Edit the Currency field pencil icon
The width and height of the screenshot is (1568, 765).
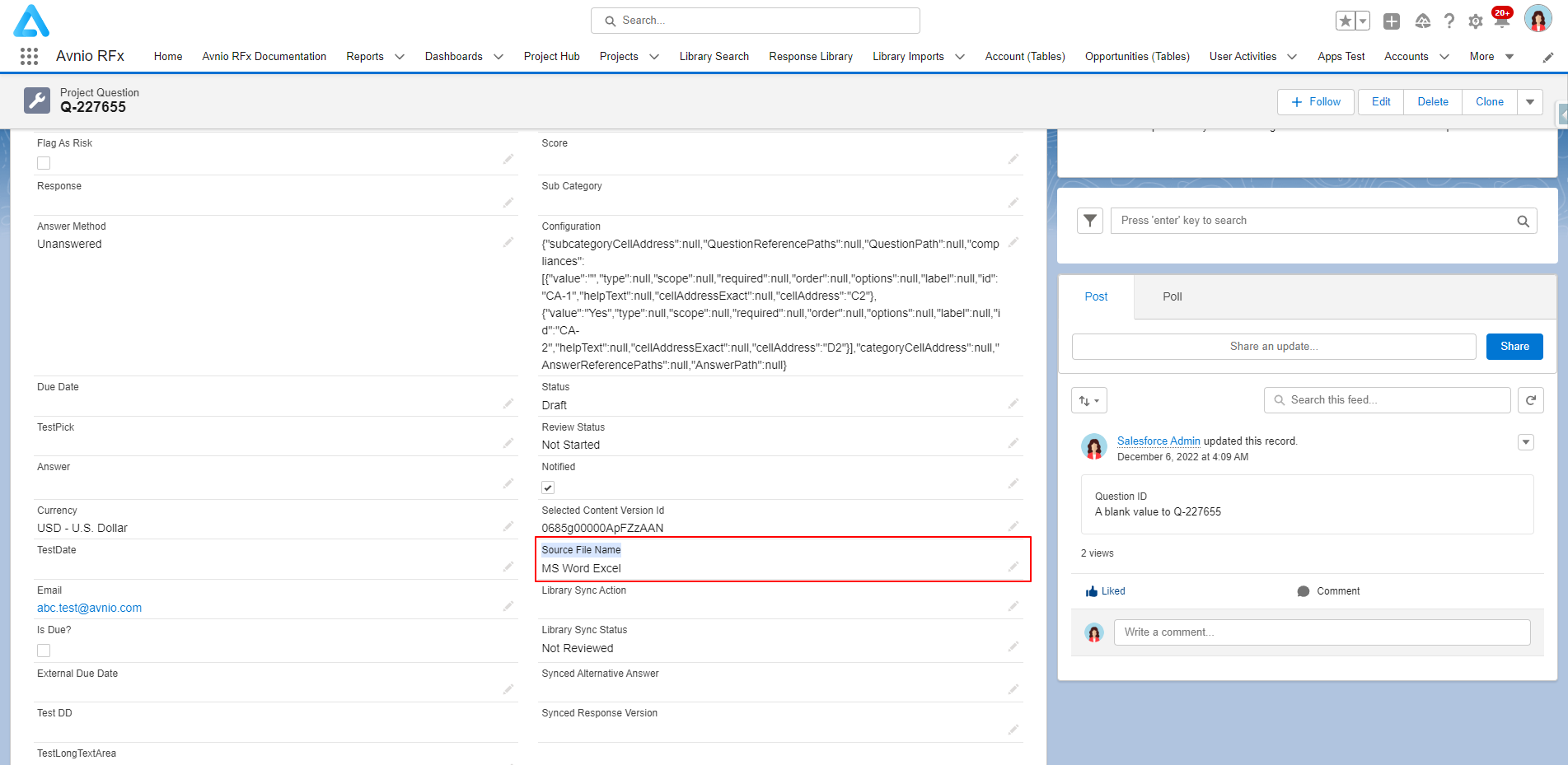(x=508, y=526)
